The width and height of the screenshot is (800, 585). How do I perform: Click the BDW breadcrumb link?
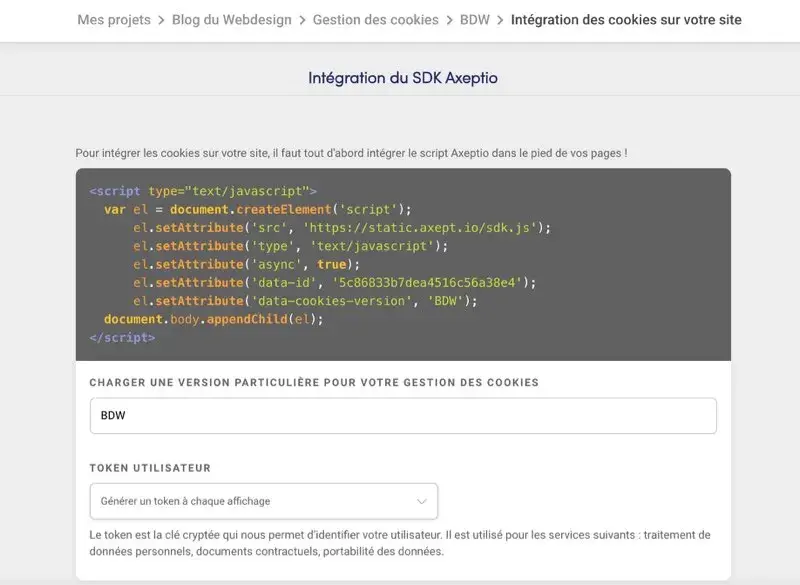click(474, 20)
